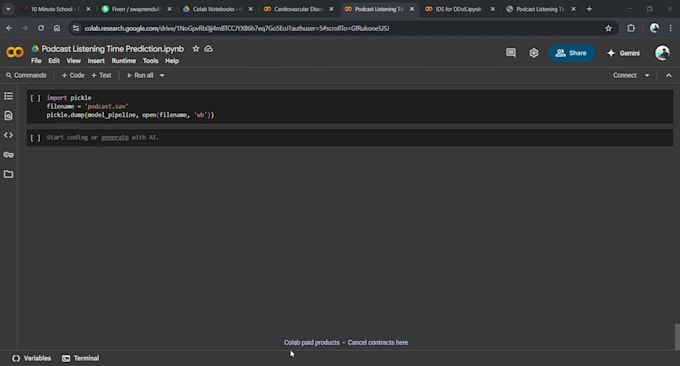View site information icon in address bar
Image resolution: width=680 pixels, height=366 pixels.
click(76, 28)
